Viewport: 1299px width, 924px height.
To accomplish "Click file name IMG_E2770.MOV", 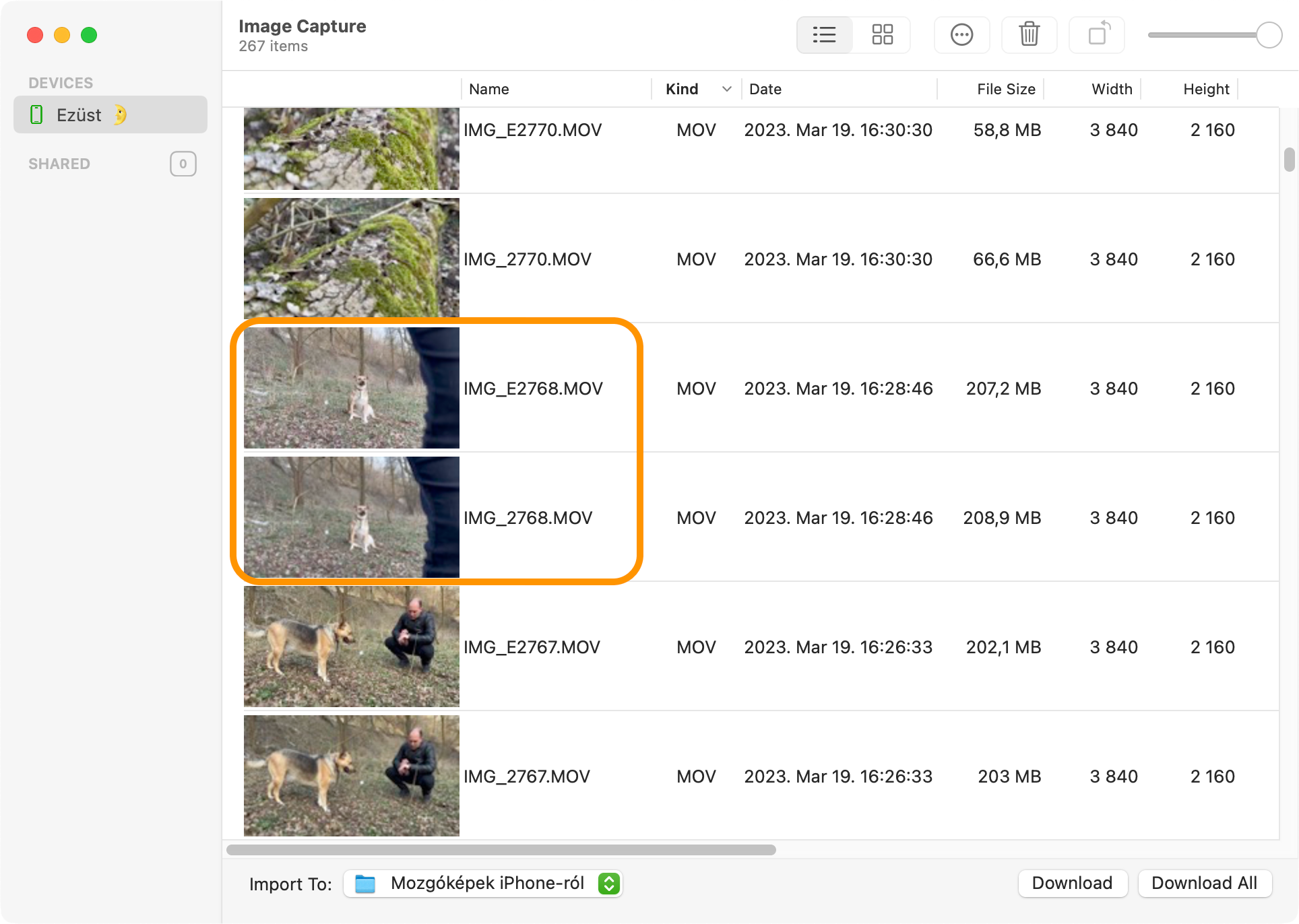I will 532,130.
